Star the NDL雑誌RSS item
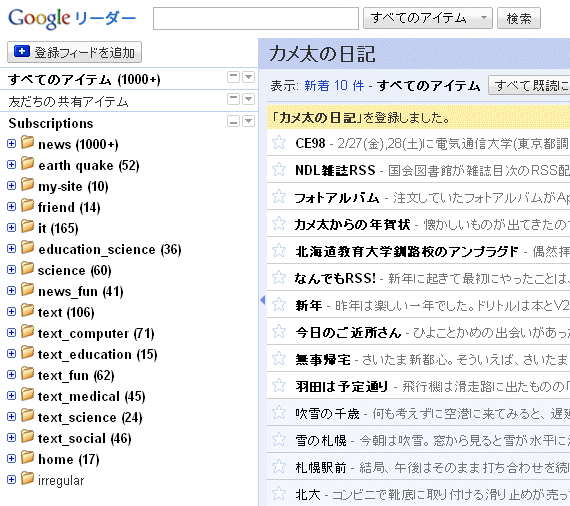 pyautogui.click(x=279, y=169)
